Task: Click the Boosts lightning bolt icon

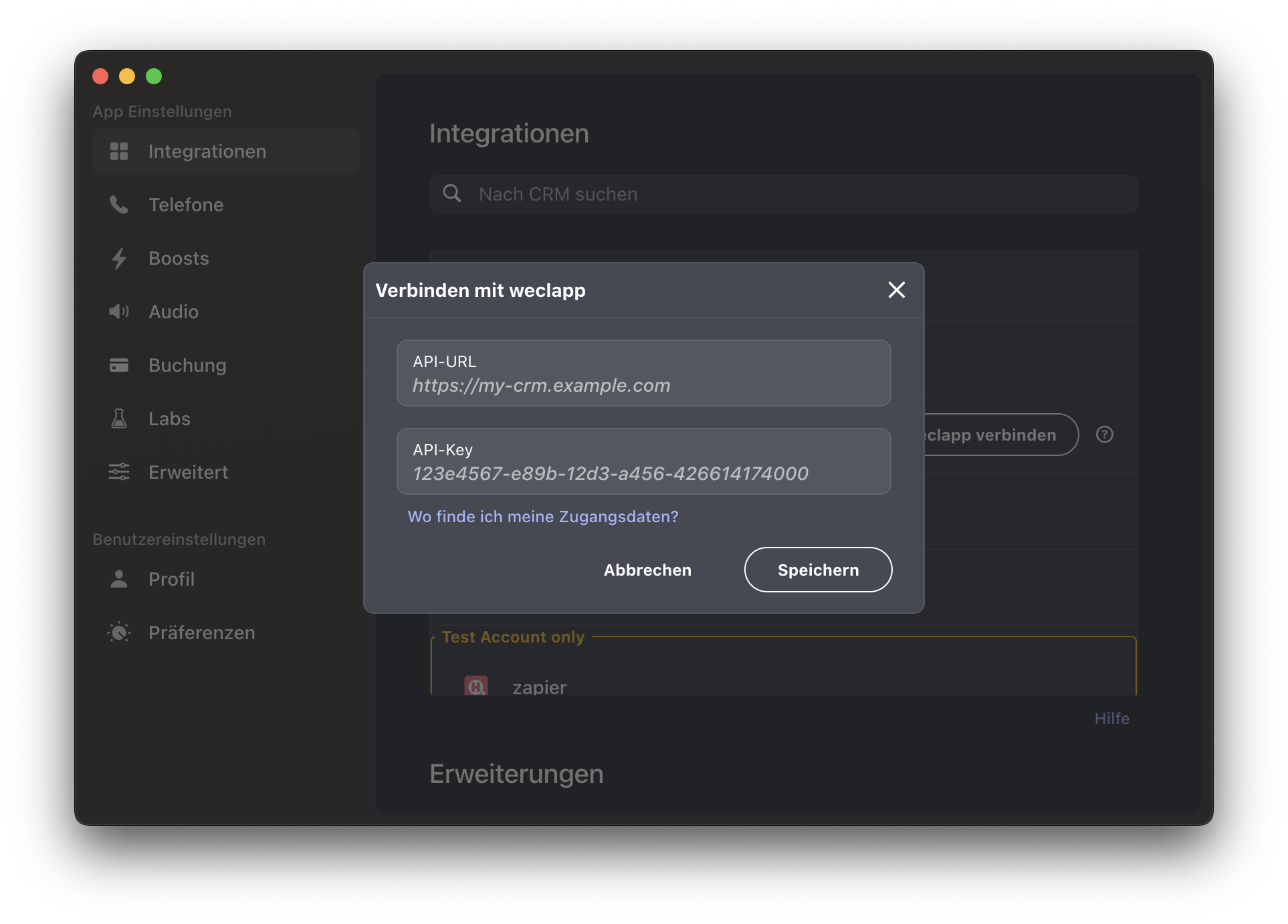Action: tap(119, 258)
